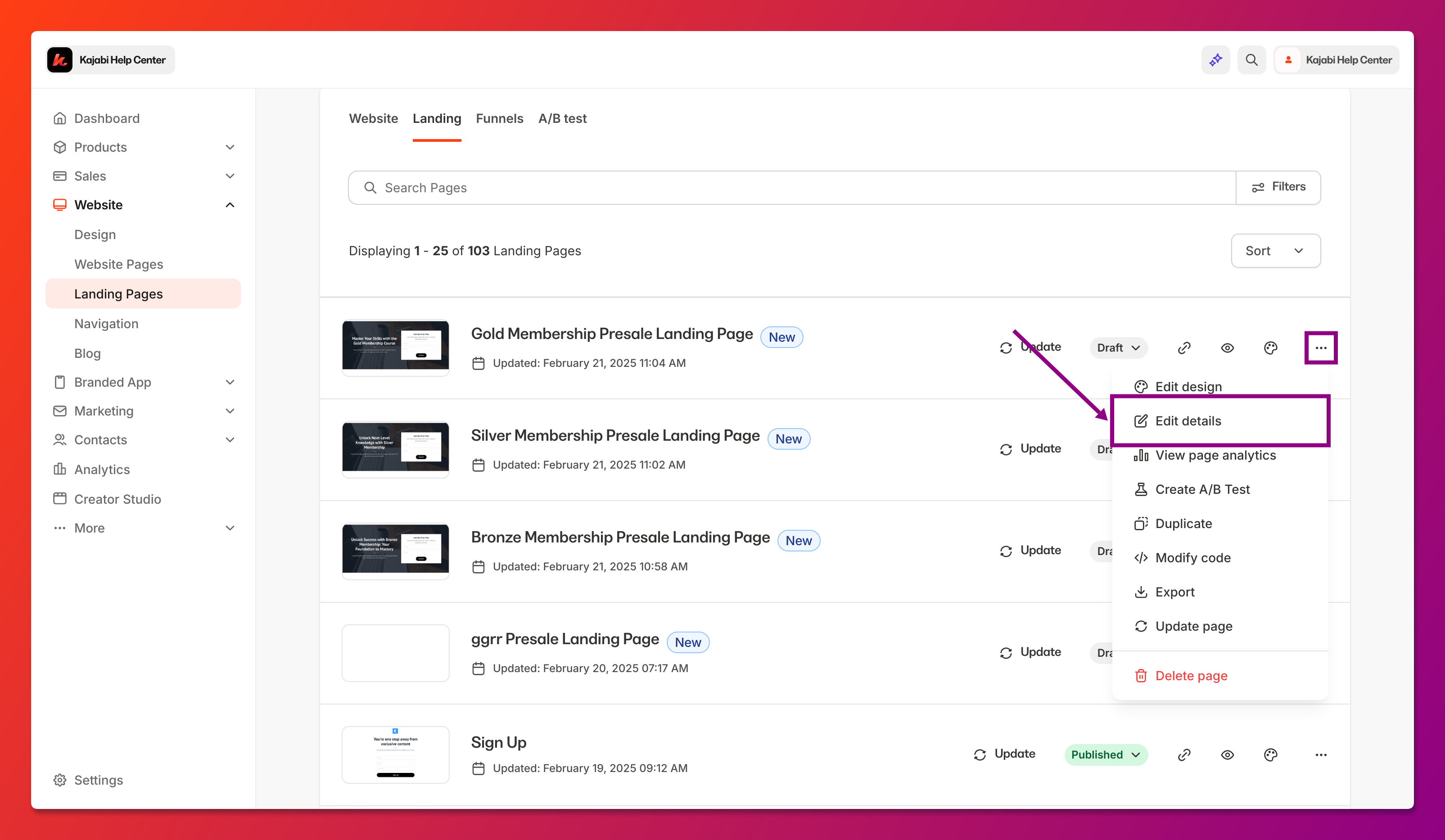1445x840 pixels.
Task: Copy link icon for Sign Up page
Action: [x=1184, y=754]
